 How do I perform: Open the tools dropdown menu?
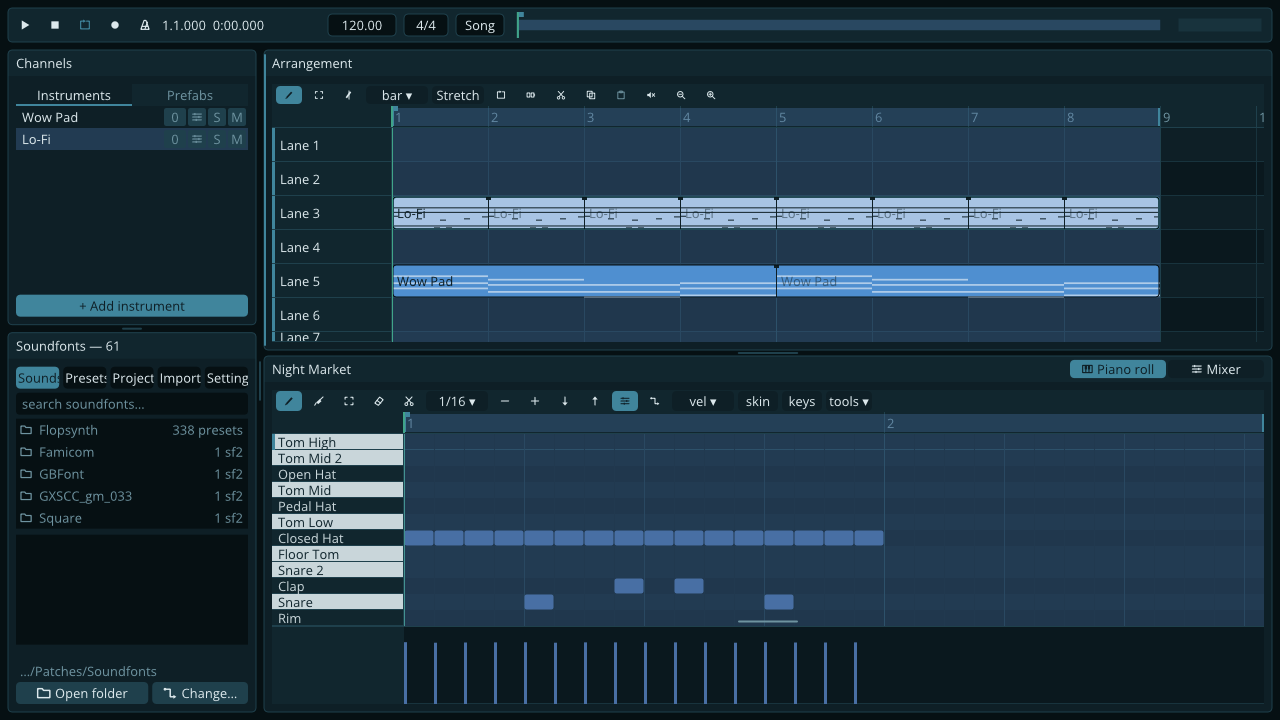[x=849, y=401]
